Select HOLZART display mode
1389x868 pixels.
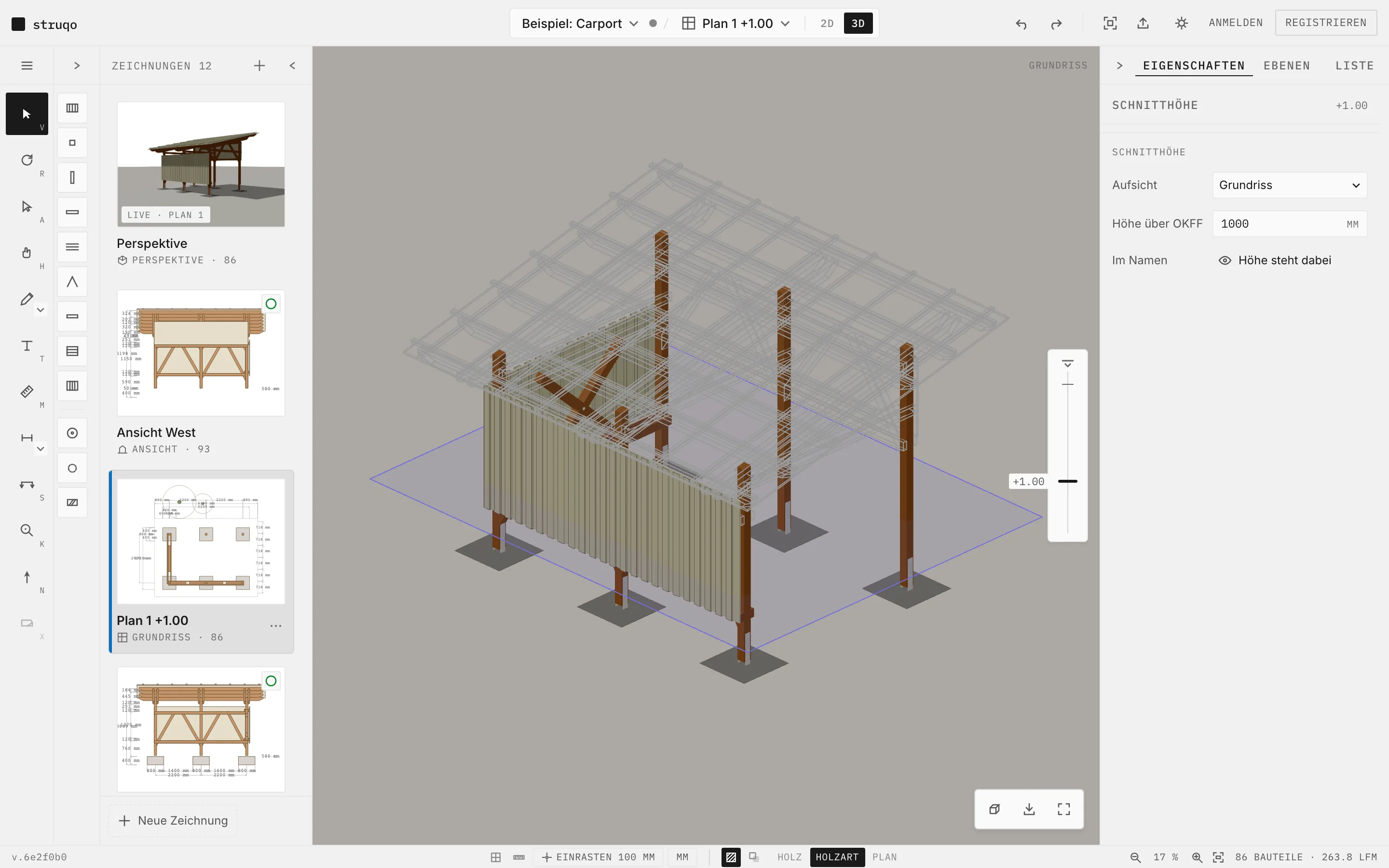tap(837, 857)
